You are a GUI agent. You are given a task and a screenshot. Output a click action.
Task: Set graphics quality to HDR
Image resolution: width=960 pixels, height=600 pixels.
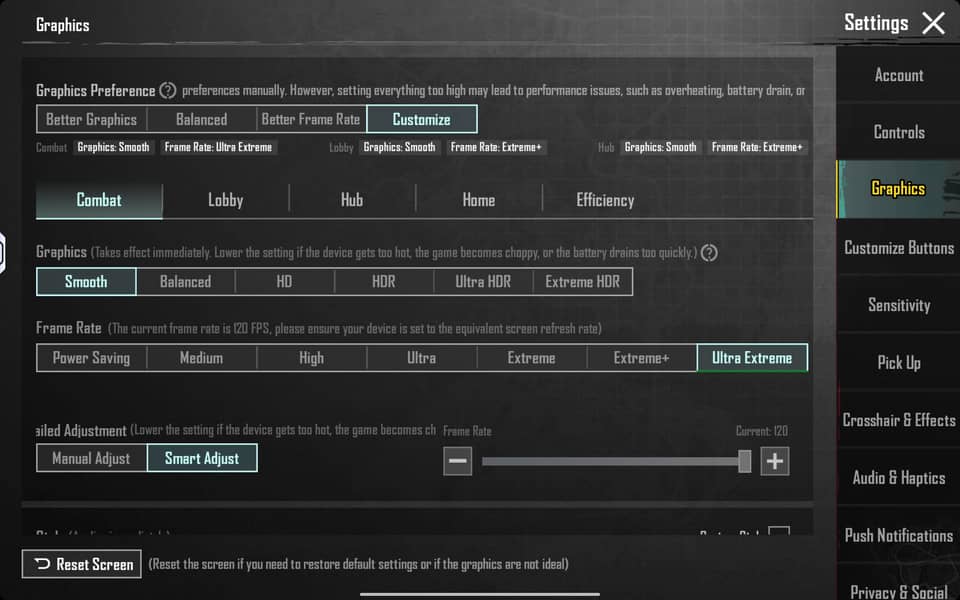(384, 282)
